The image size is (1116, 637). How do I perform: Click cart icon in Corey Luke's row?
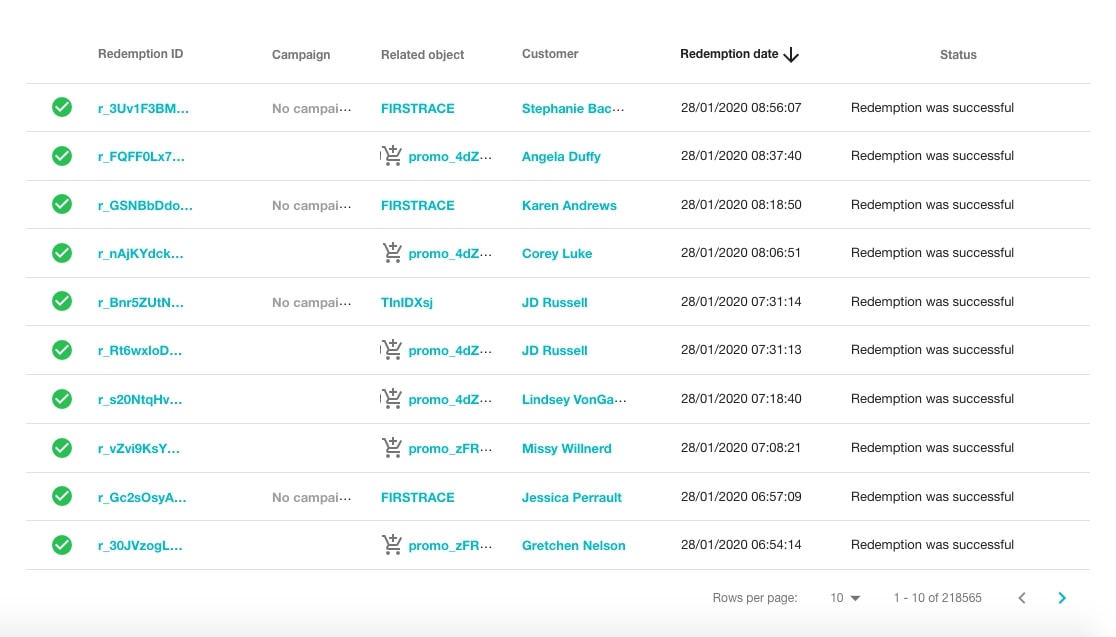coord(391,252)
